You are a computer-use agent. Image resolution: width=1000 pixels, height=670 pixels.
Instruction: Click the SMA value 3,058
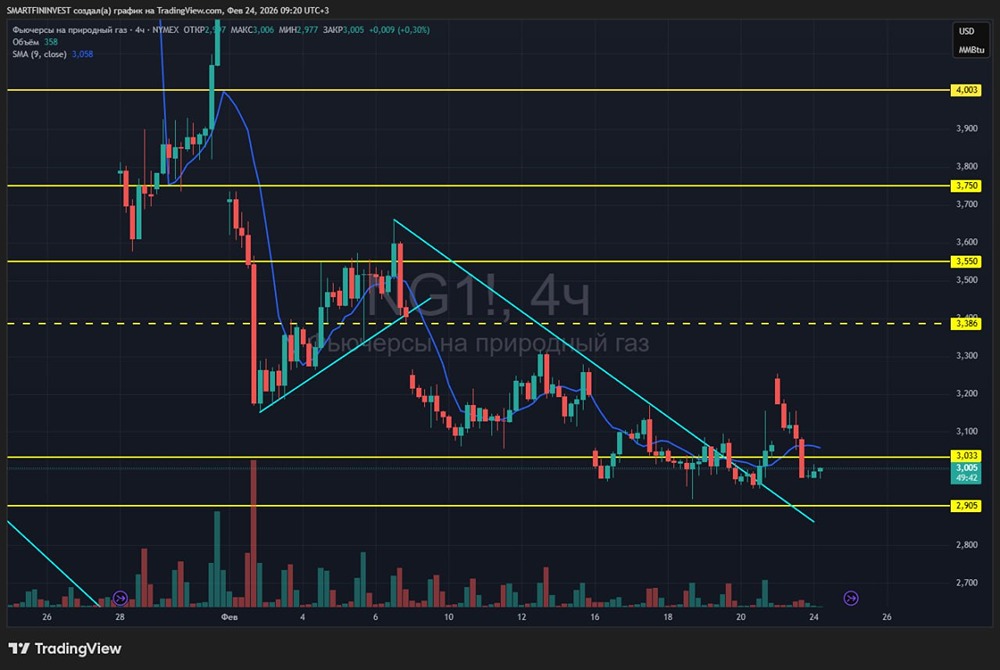pos(82,54)
